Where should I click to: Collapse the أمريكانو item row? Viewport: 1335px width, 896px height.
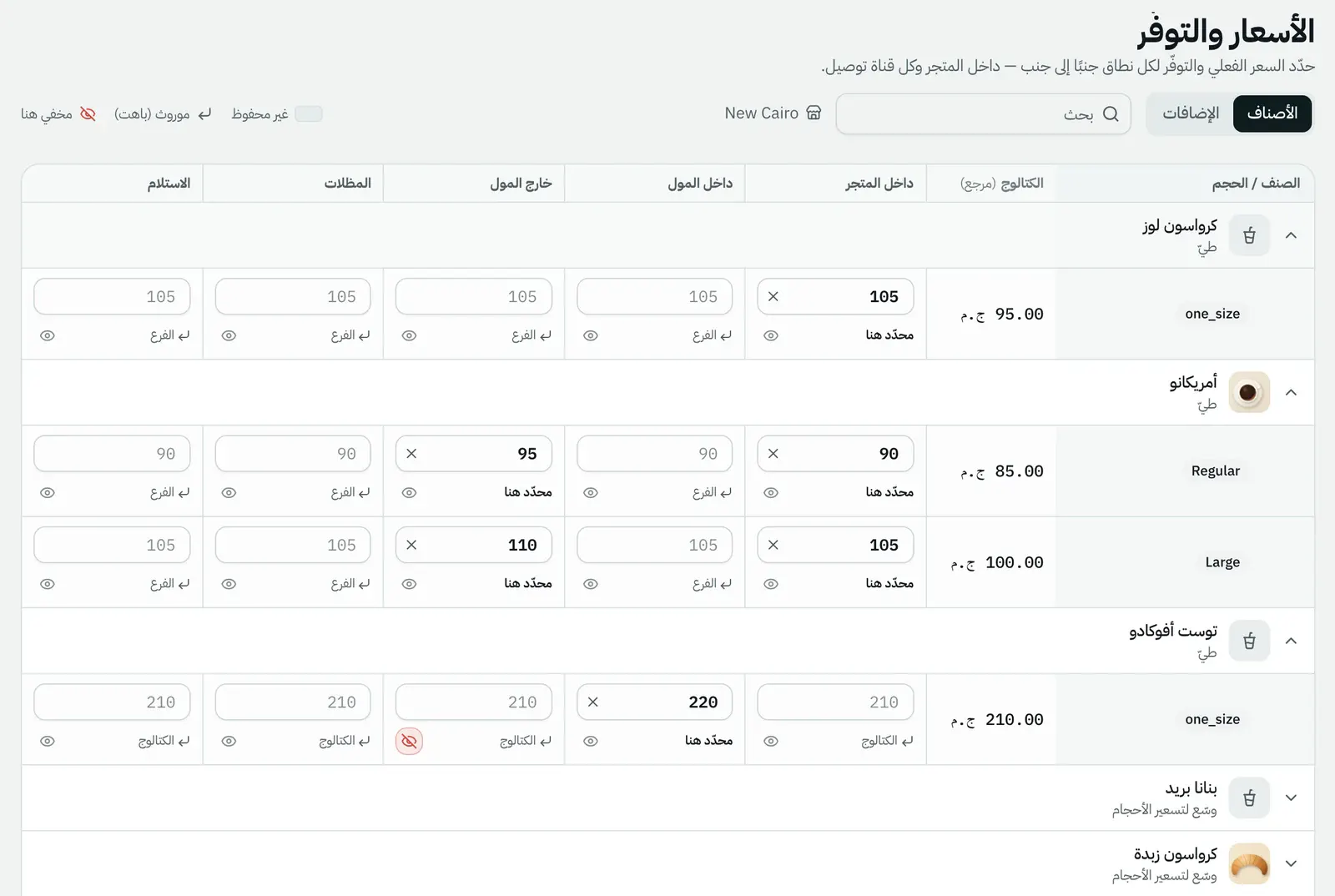click(x=1291, y=392)
